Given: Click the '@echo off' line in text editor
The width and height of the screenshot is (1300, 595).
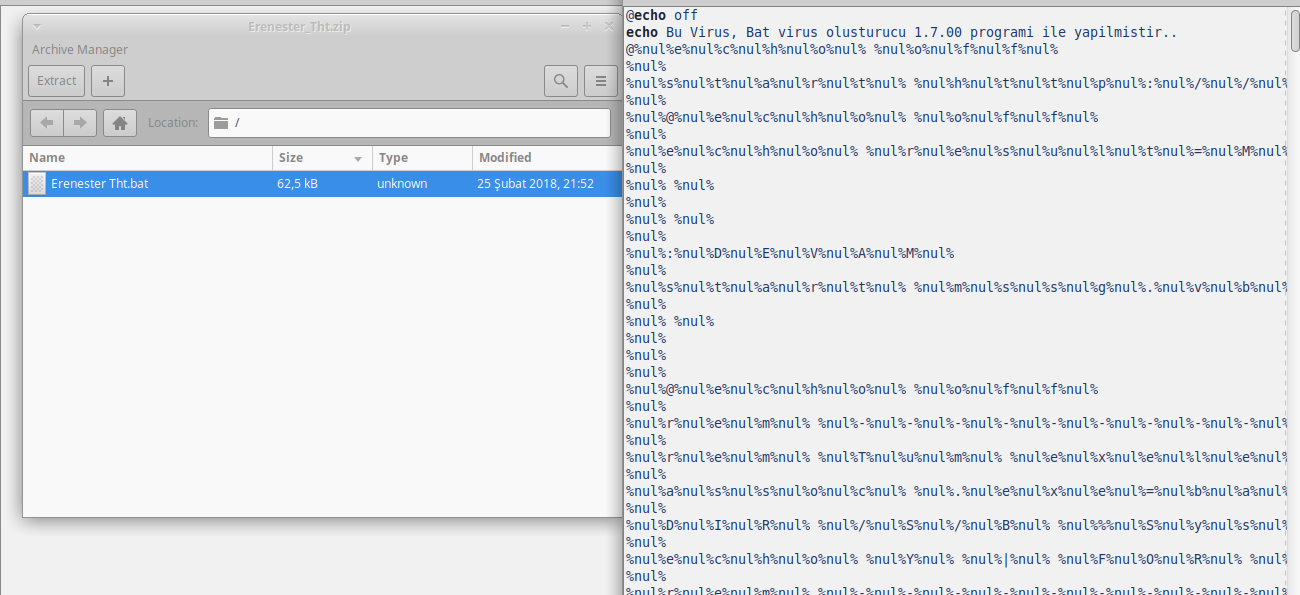Looking at the screenshot, I should (x=662, y=15).
